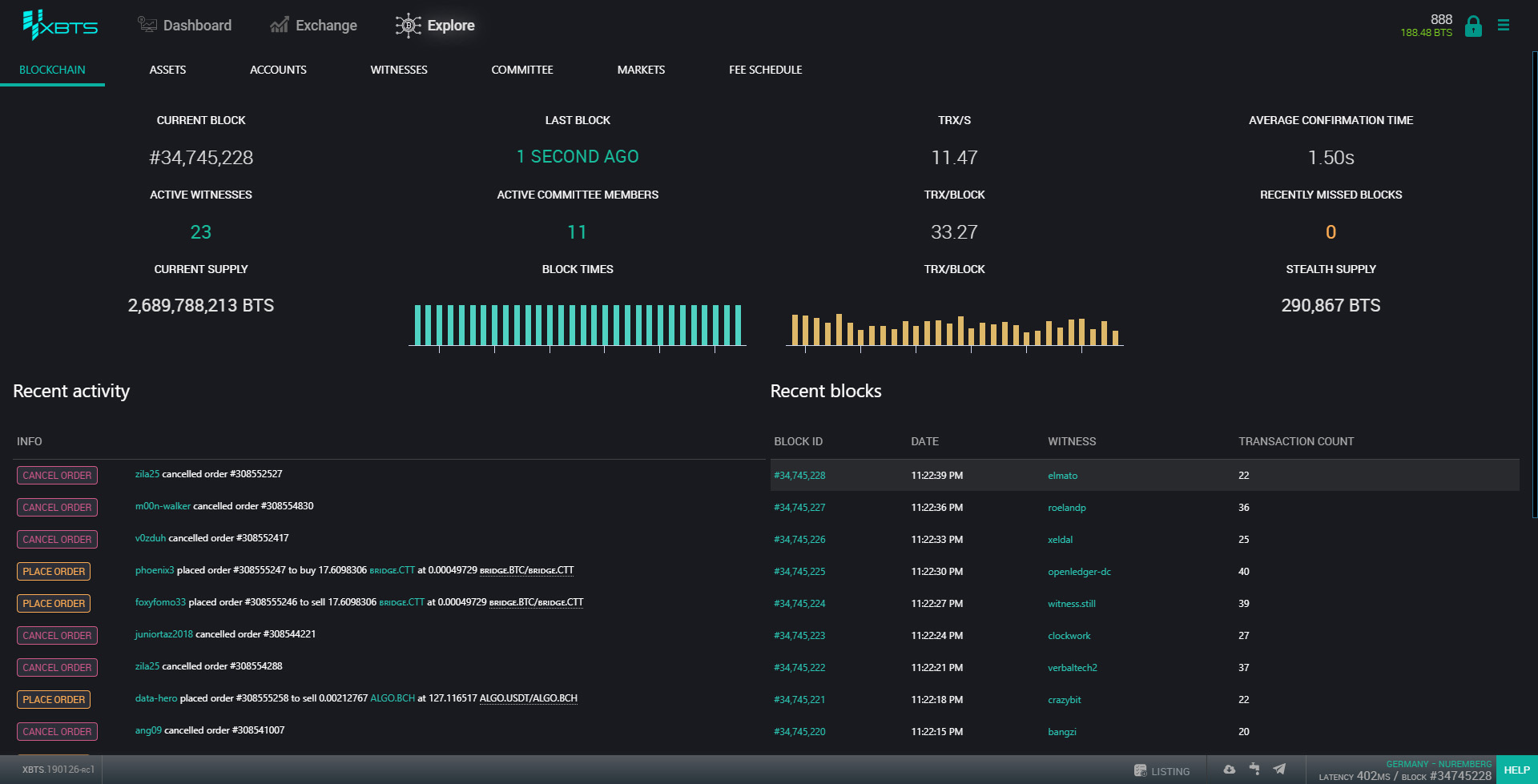Switch to the Markets tab
The height and width of the screenshot is (784, 1538).
pos(641,70)
